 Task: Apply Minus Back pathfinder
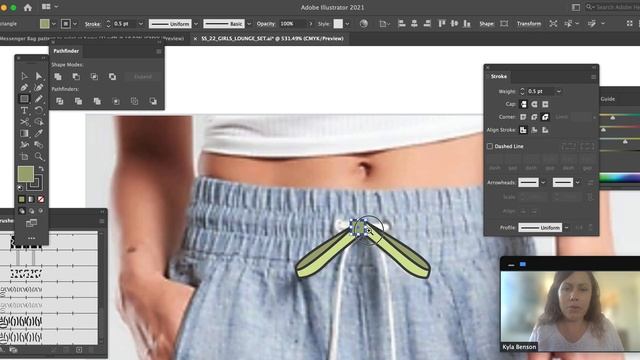coord(153,101)
